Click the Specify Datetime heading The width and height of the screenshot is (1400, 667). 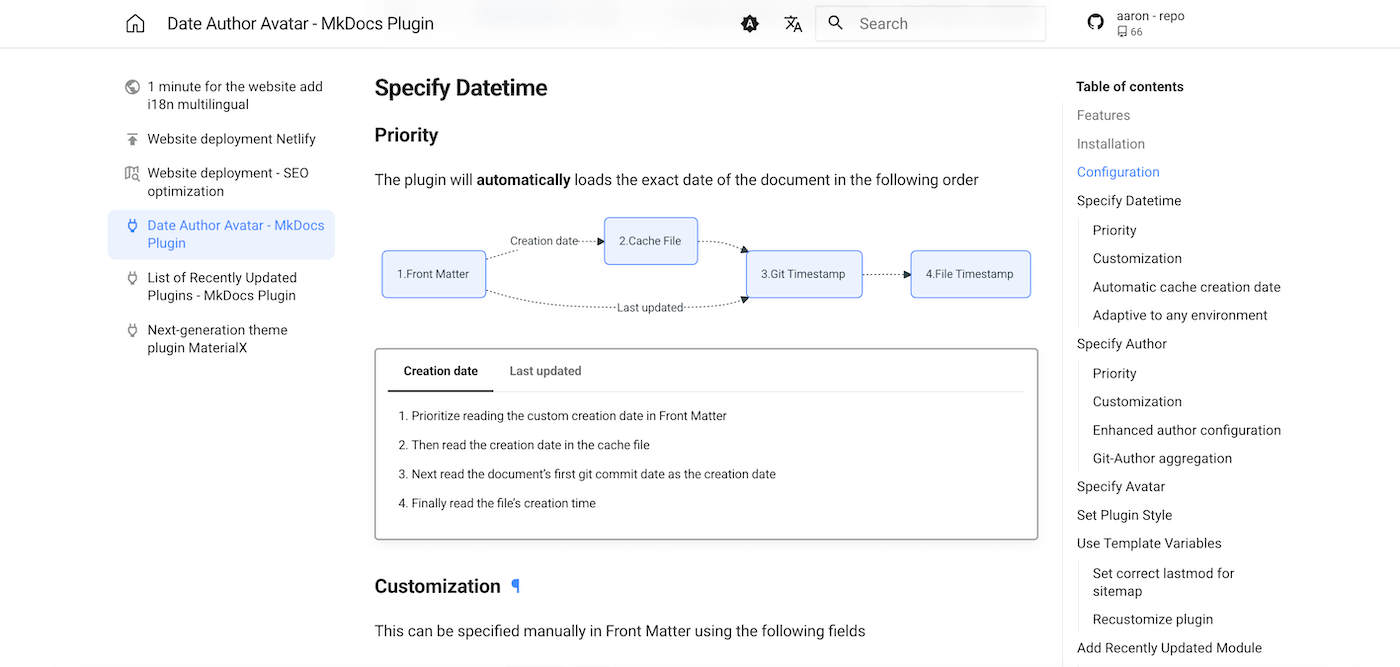click(461, 88)
